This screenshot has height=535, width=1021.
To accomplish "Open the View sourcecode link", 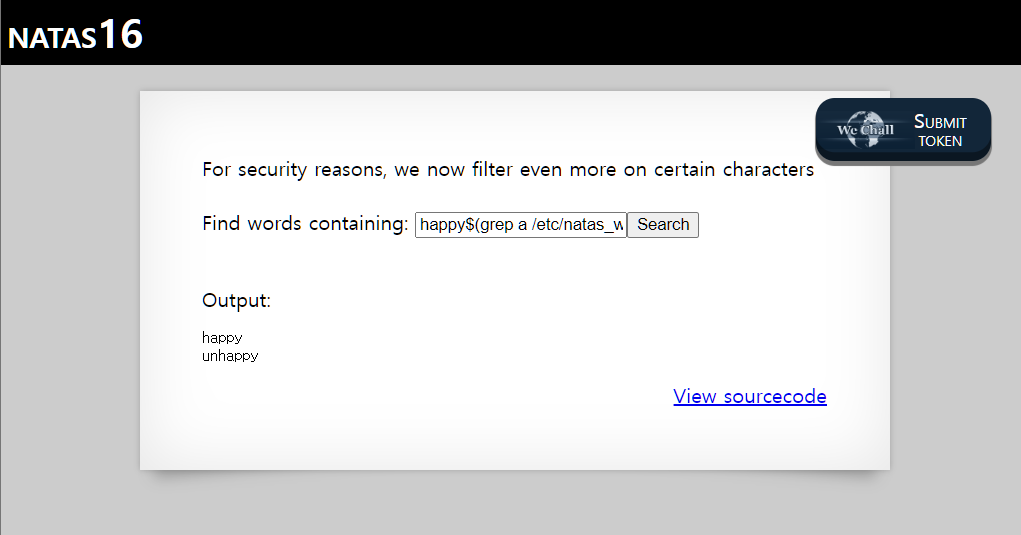I will [750, 397].
